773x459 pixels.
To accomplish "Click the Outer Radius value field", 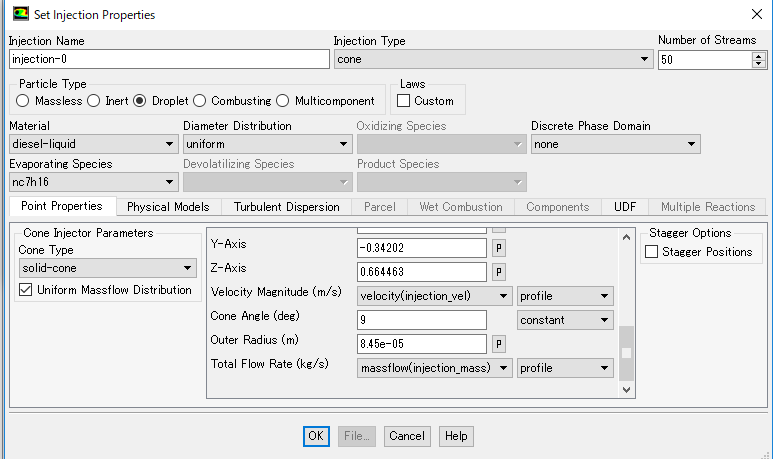I will 422,344.
